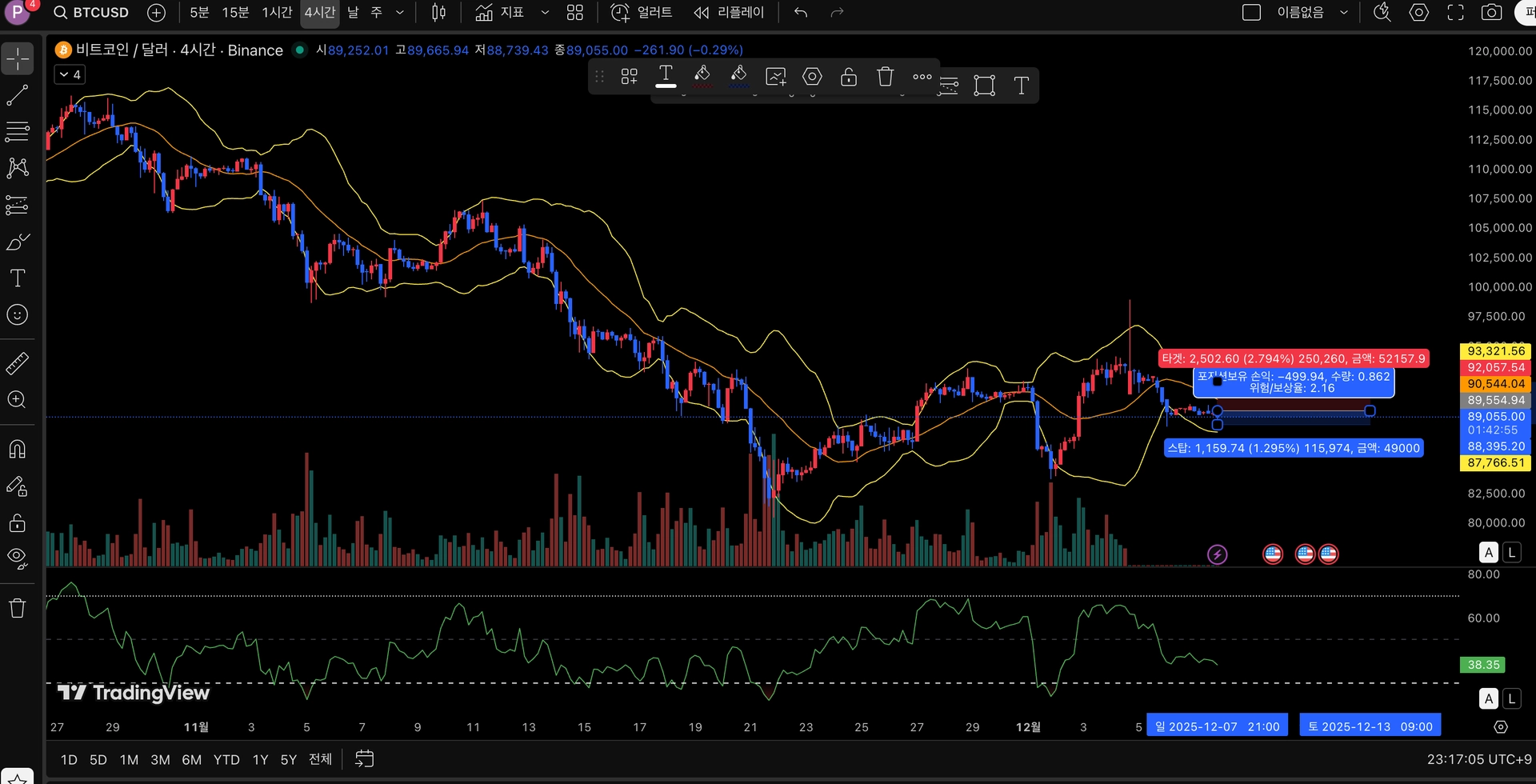Click the trash icon in floating toolbar

coord(885,77)
